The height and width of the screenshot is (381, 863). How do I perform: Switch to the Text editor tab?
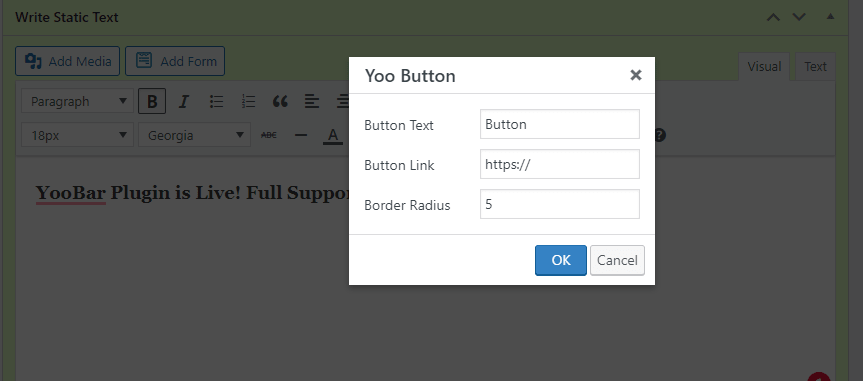coord(815,67)
